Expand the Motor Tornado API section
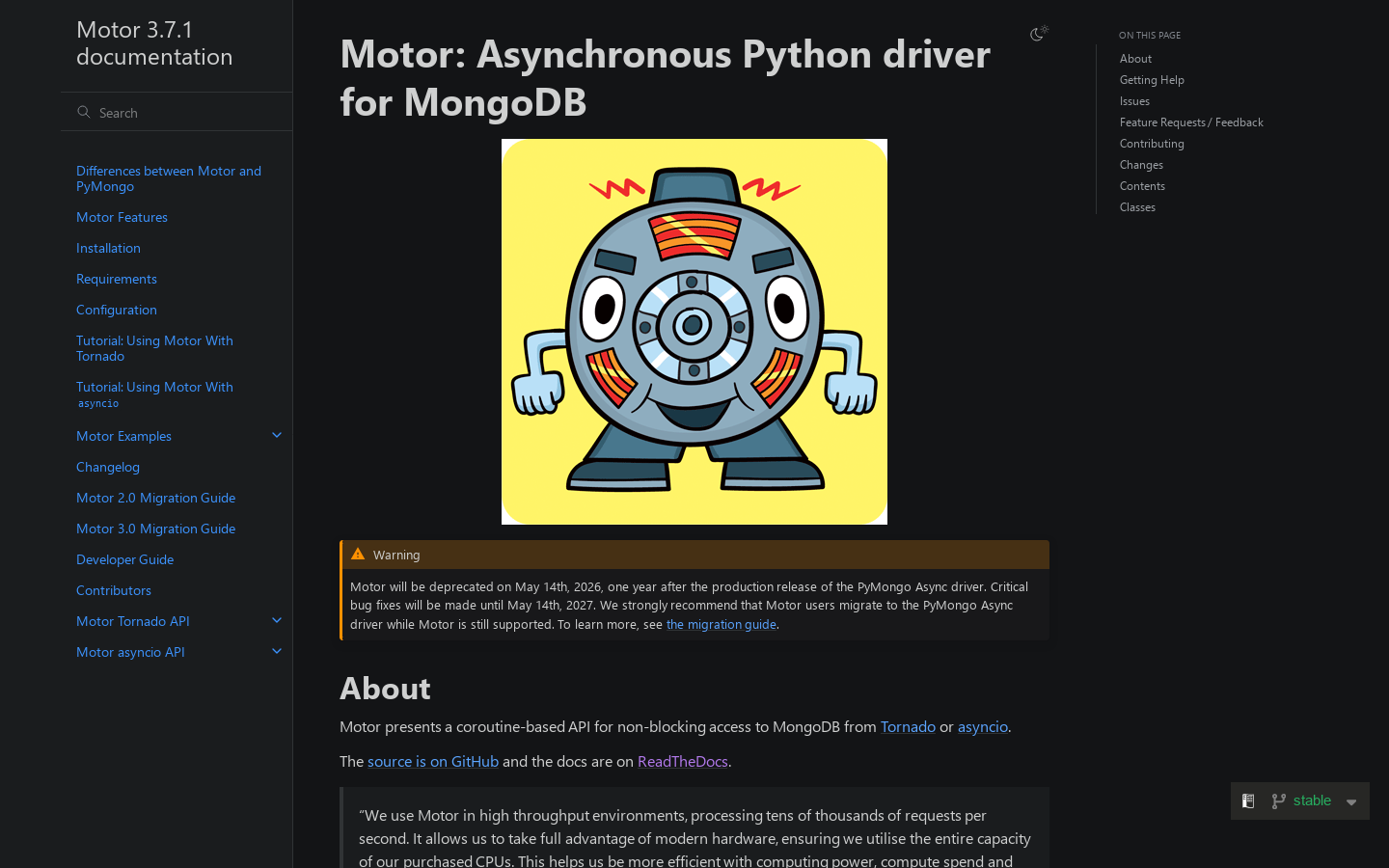The image size is (1389, 868). 277,621
